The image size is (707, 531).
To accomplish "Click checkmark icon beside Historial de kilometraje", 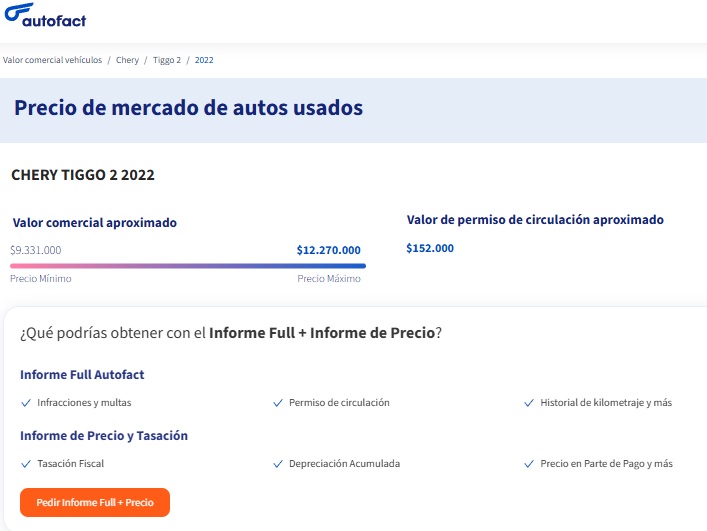I will (529, 403).
